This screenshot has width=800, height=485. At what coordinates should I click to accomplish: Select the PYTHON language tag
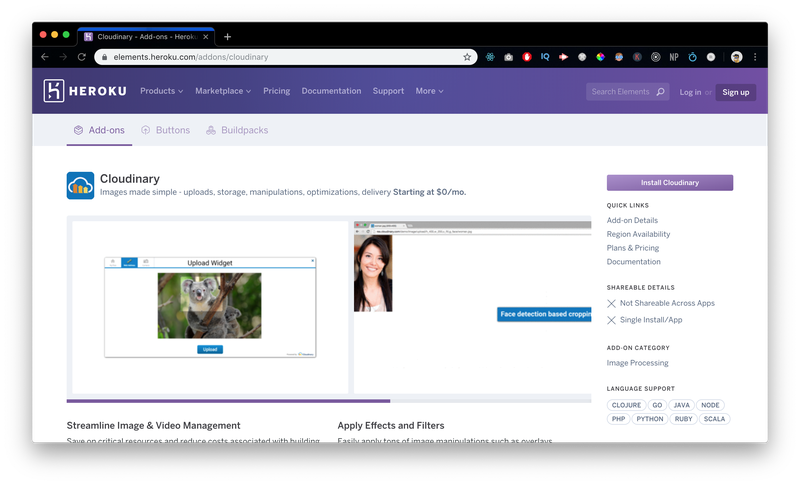tap(649, 419)
